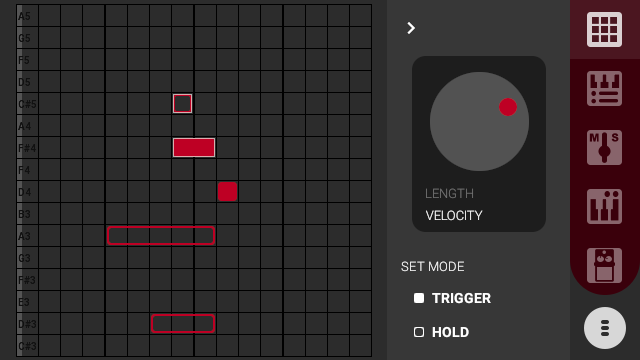The image size is (640, 360).
Task: Select the outlined D#3 note
Action: (183, 324)
